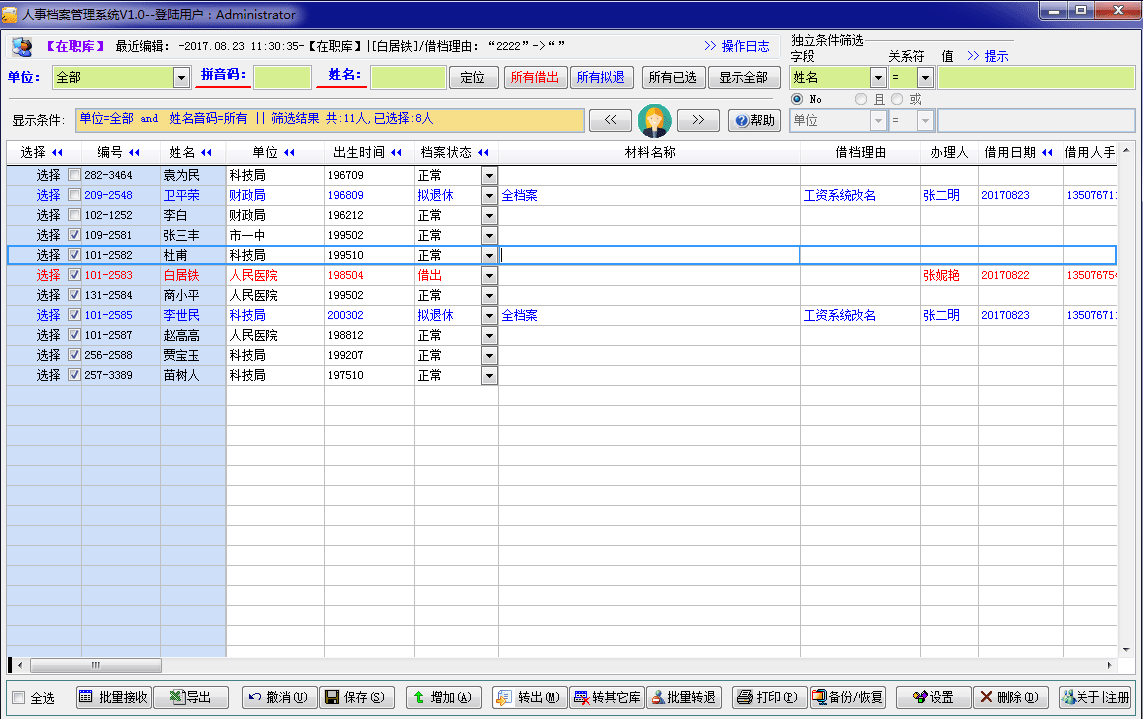Open 档案状态 dropdown for 杜甫 row
This screenshot has height=719, width=1143.
point(489,255)
